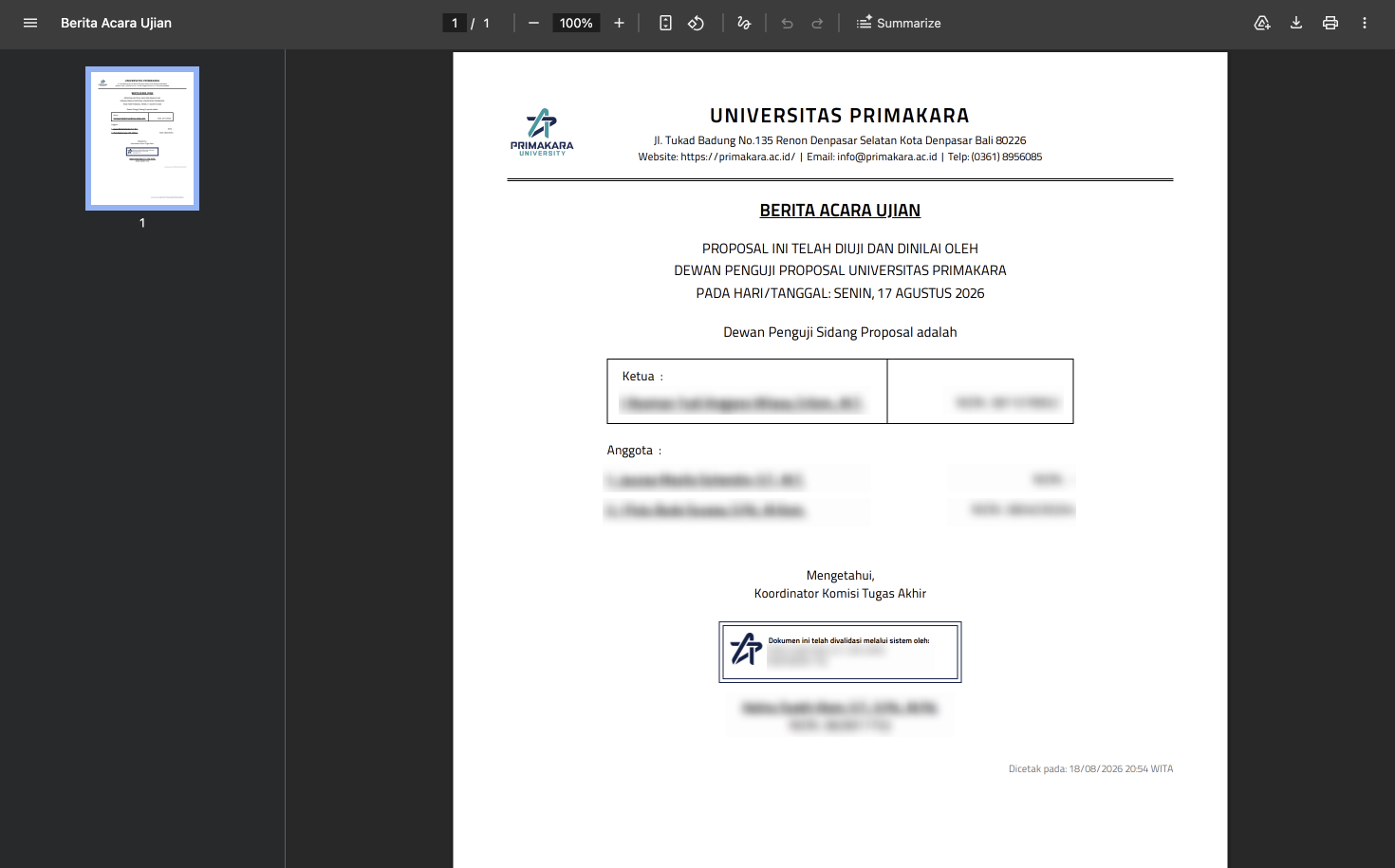
Task: Click the info@primakara.ac.id email address
Action: point(886,157)
